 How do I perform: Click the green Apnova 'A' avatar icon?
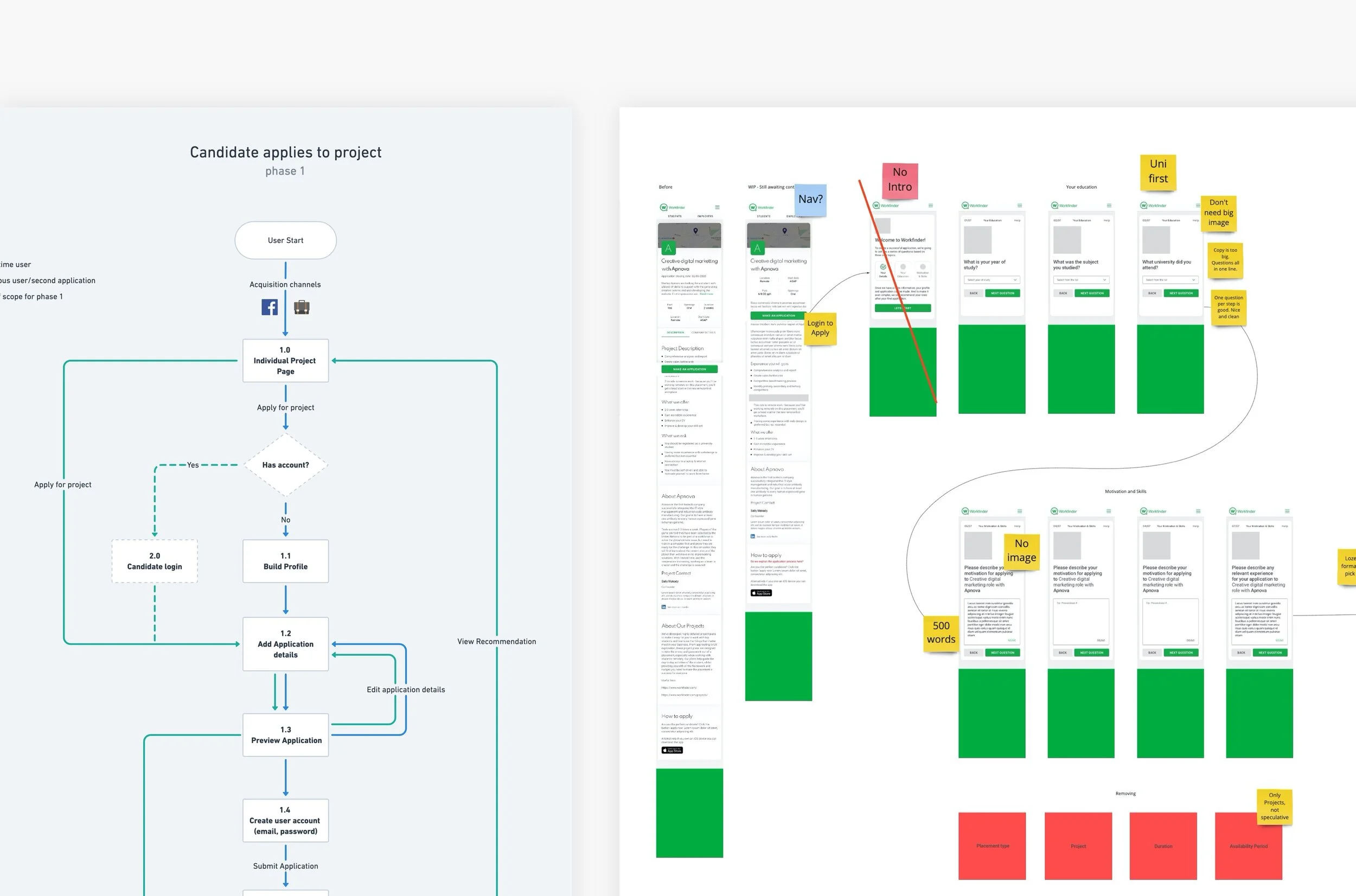[x=669, y=248]
